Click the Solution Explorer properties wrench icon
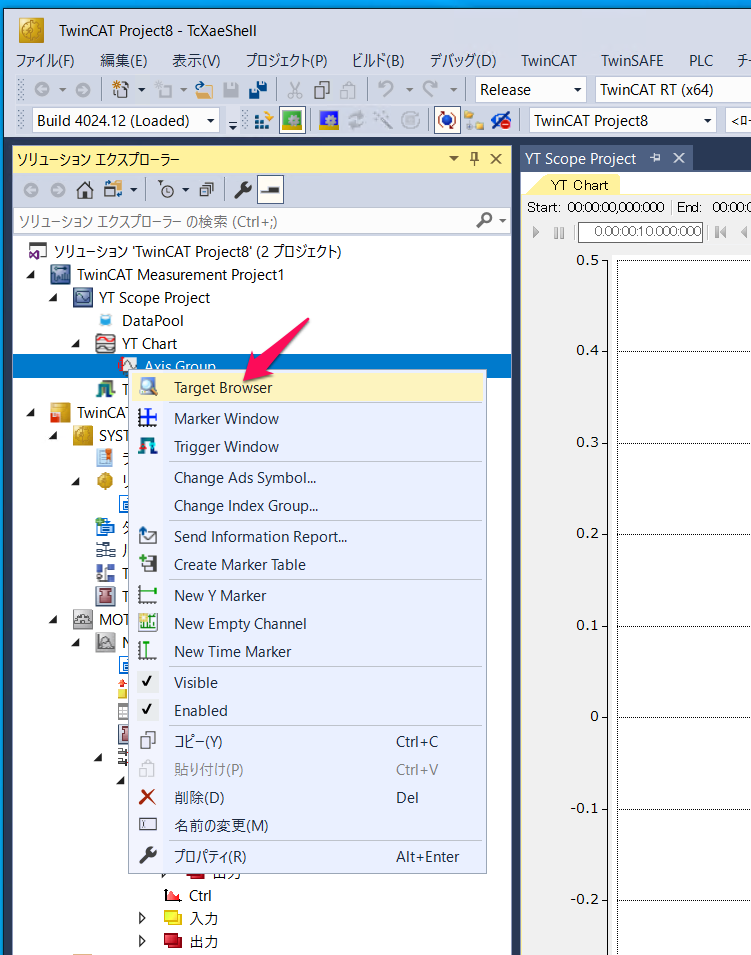The height and width of the screenshot is (955, 751). click(242, 190)
